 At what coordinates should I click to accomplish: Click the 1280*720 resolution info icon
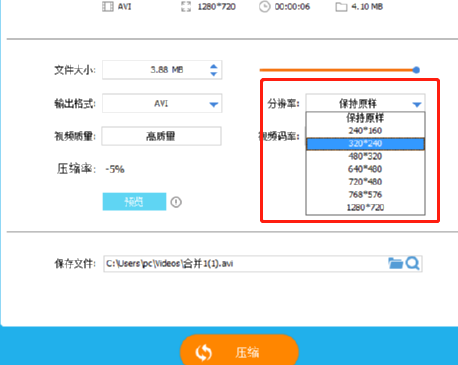coord(186,7)
